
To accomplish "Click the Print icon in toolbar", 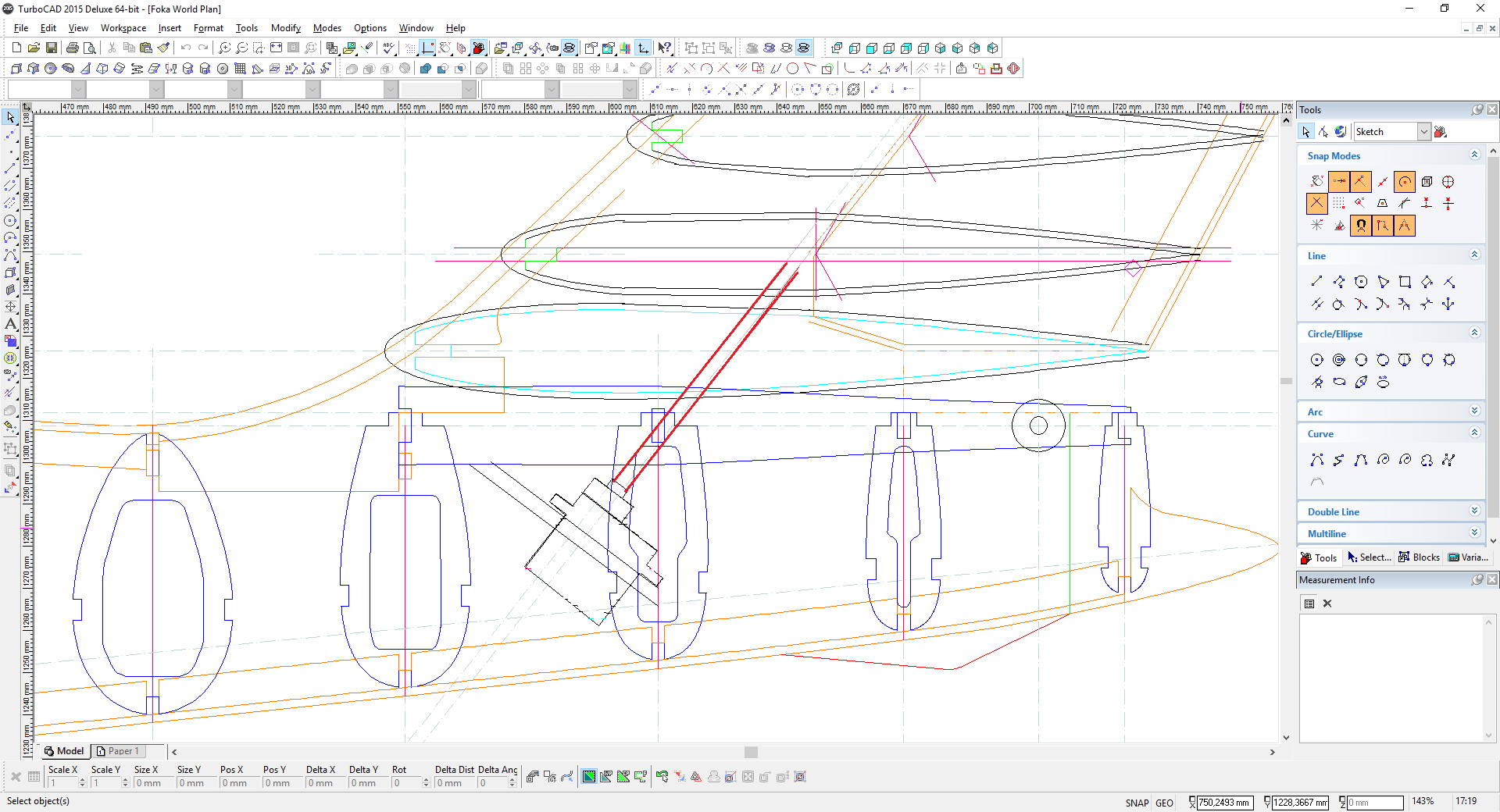I will [73, 48].
